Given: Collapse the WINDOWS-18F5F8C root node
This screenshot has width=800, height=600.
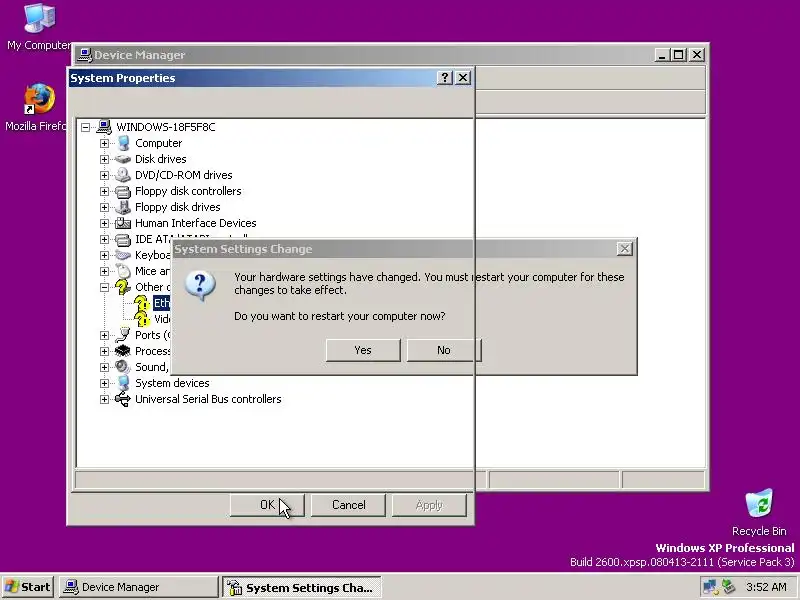Looking at the screenshot, I should click(86, 127).
